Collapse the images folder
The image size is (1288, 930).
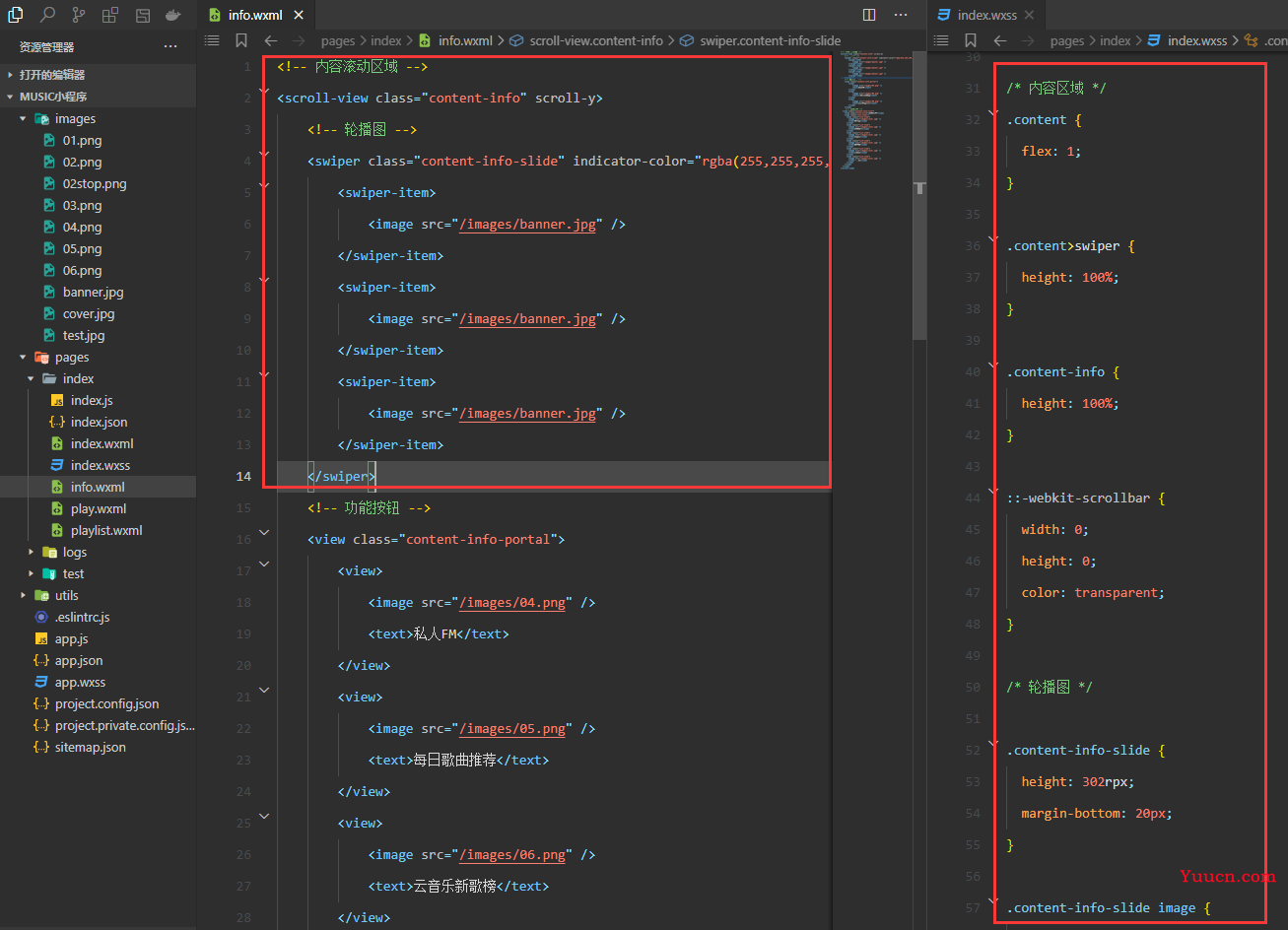coord(23,118)
